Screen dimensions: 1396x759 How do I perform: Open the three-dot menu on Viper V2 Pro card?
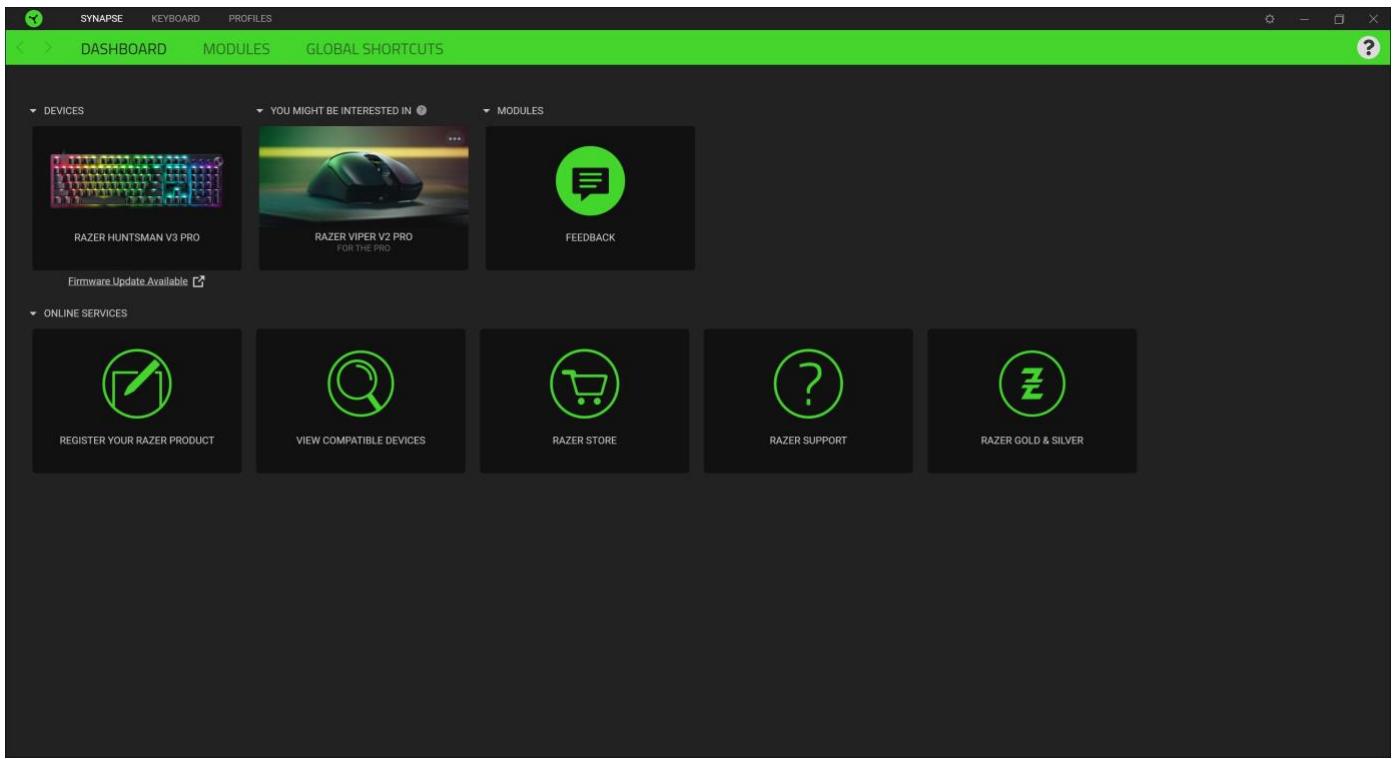(455, 138)
